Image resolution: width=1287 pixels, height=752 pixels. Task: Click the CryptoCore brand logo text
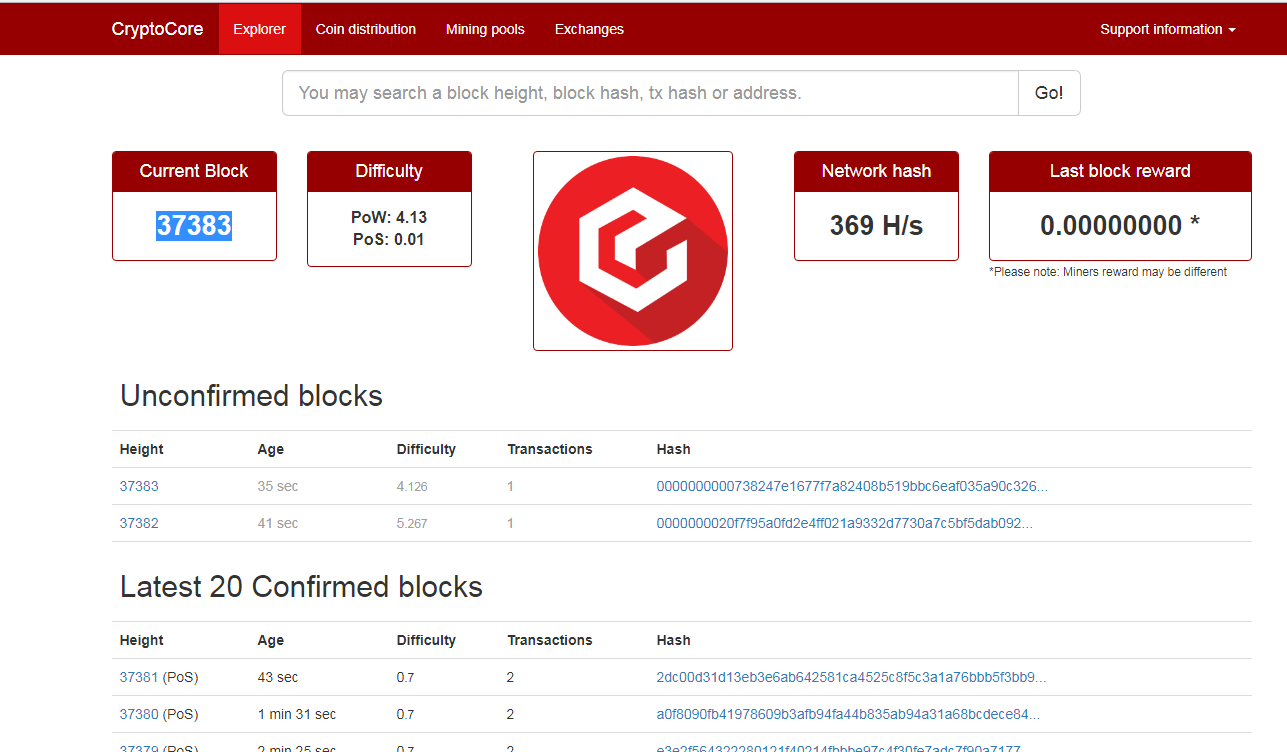coord(157,29)
